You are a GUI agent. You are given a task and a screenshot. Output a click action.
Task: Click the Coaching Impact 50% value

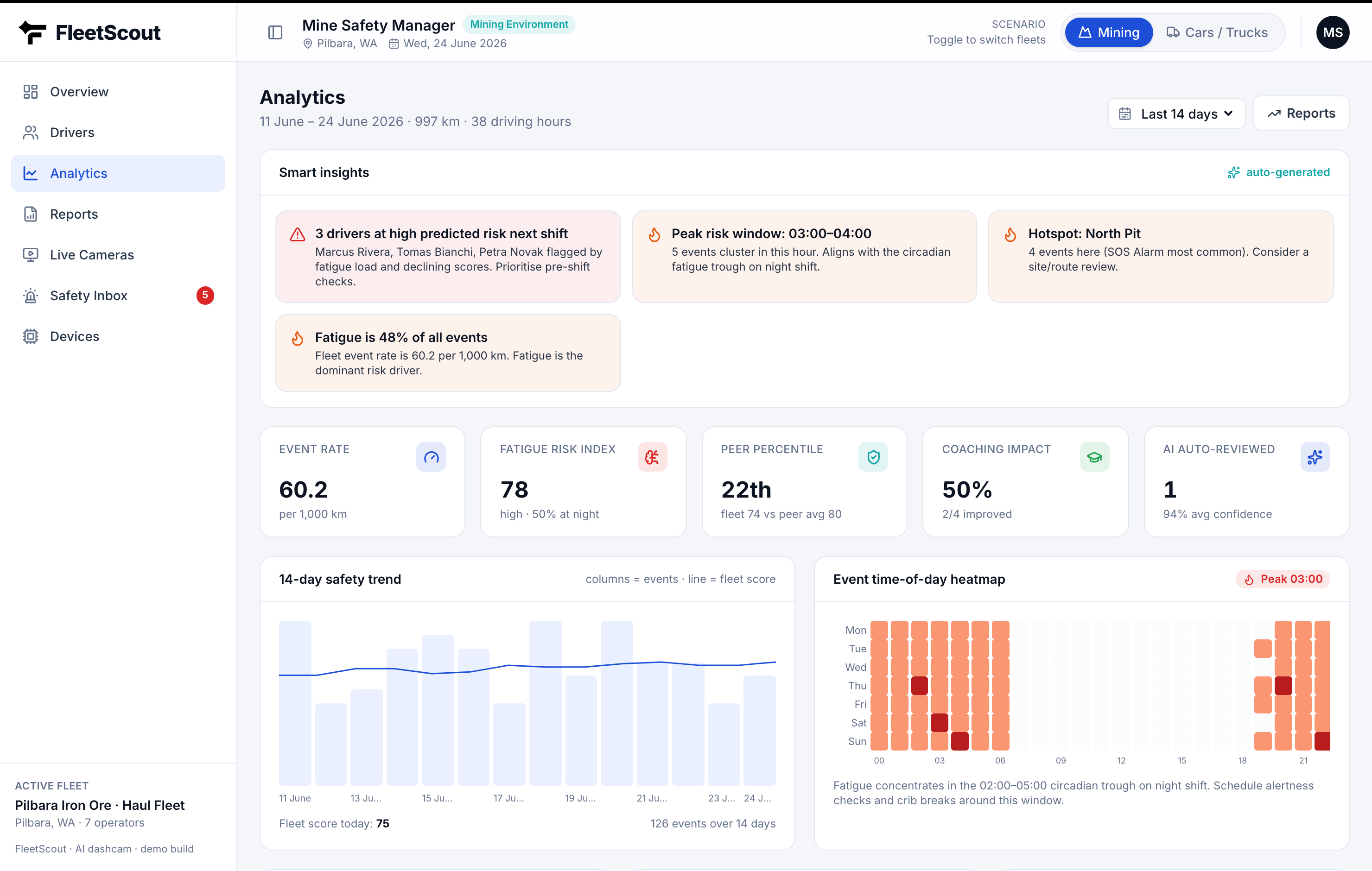[967, 490]
